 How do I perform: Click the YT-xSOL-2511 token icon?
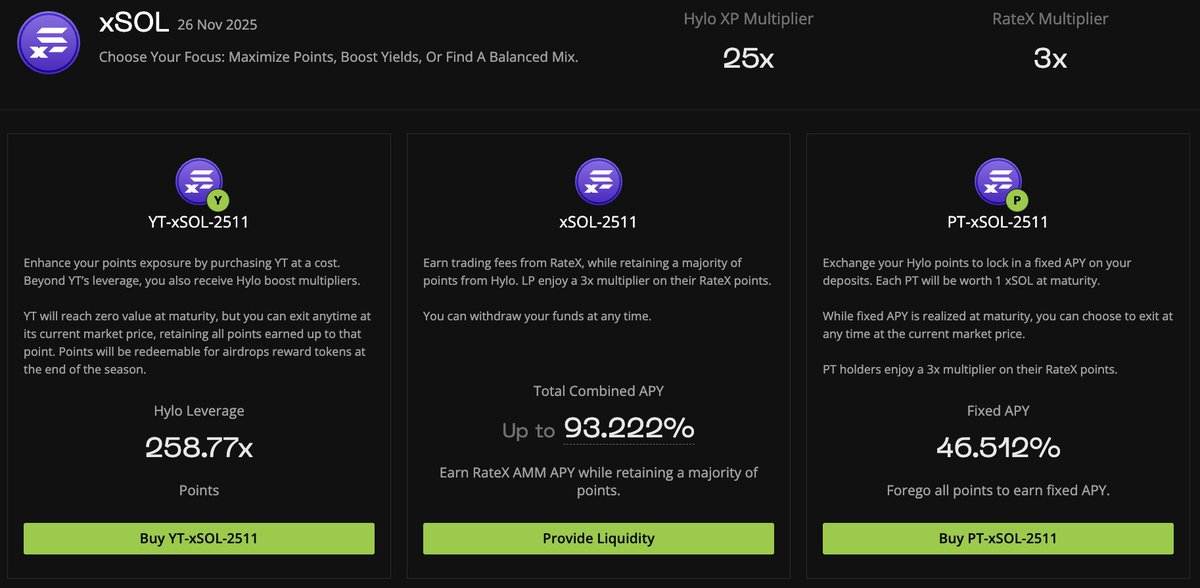coord(200,184)
